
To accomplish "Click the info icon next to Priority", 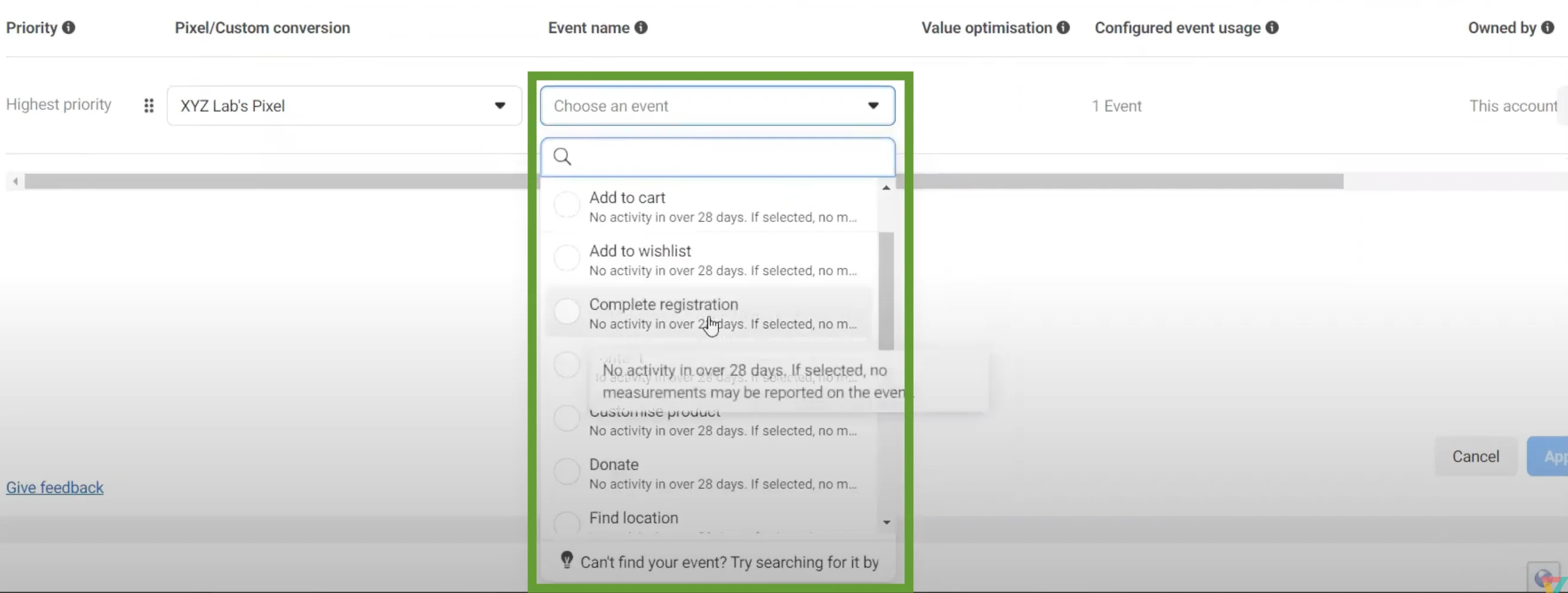I will [69, 27].
